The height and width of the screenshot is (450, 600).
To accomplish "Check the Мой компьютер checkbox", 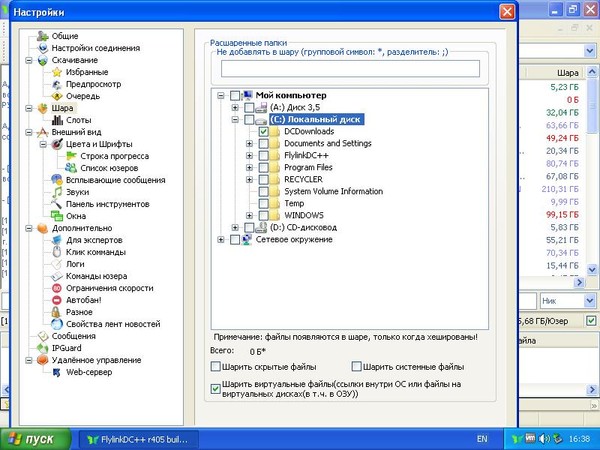I will click(x=235, y=95).
